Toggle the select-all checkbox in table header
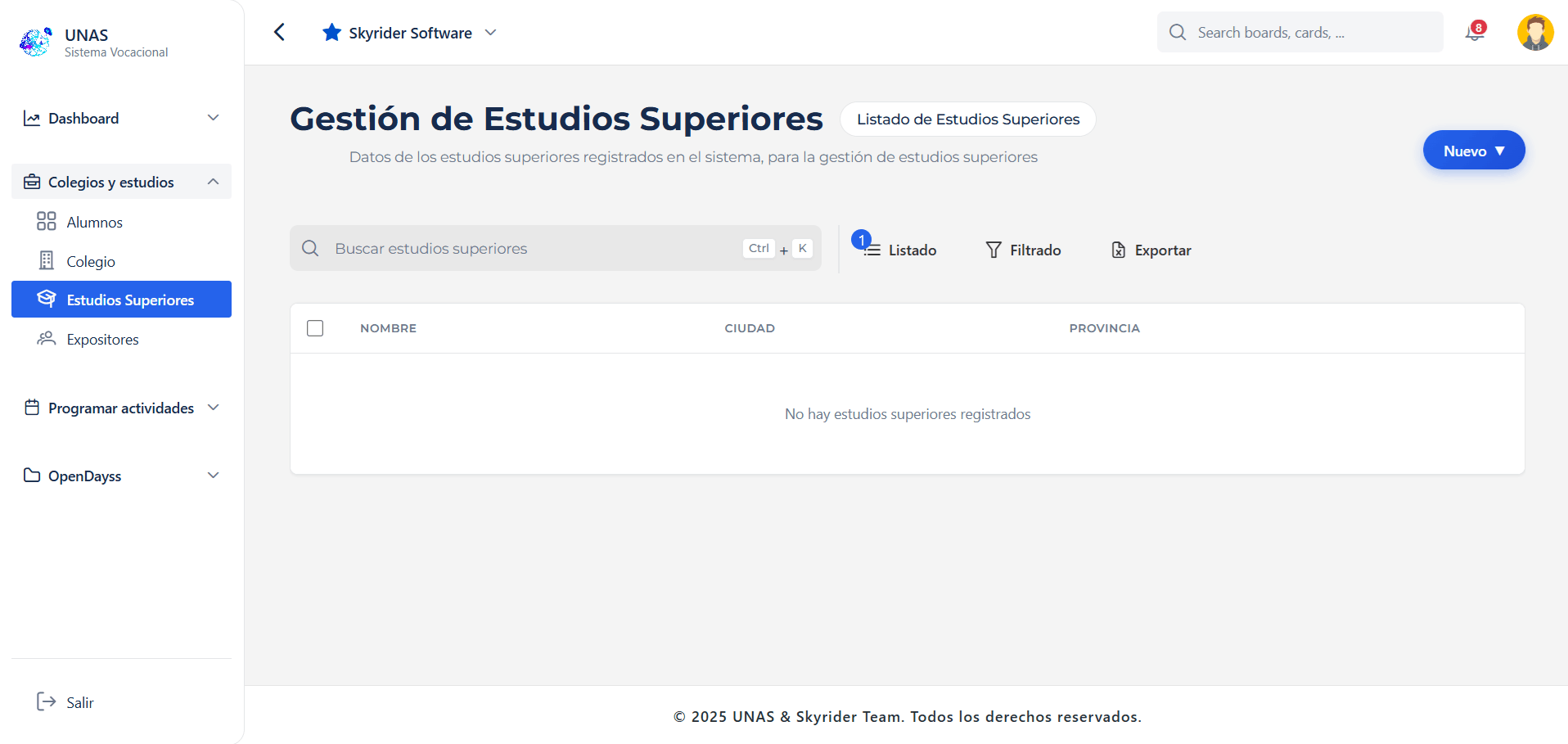1568x744 pixels. [315, 328]
